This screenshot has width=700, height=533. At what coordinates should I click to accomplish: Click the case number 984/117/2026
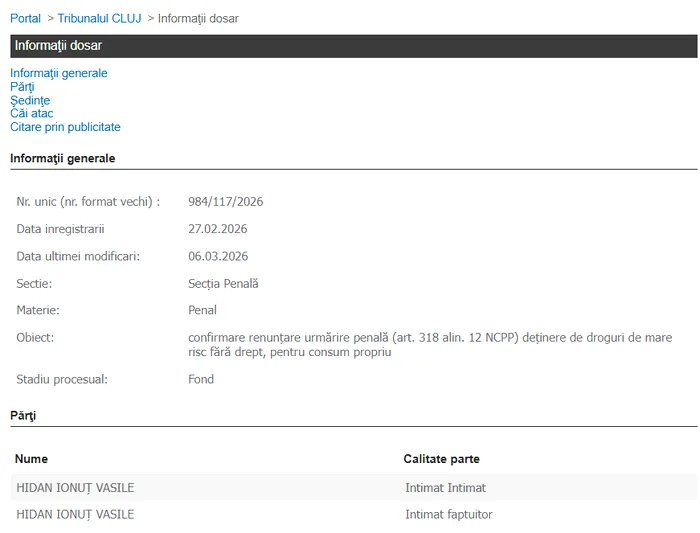(x=225, y=202)
